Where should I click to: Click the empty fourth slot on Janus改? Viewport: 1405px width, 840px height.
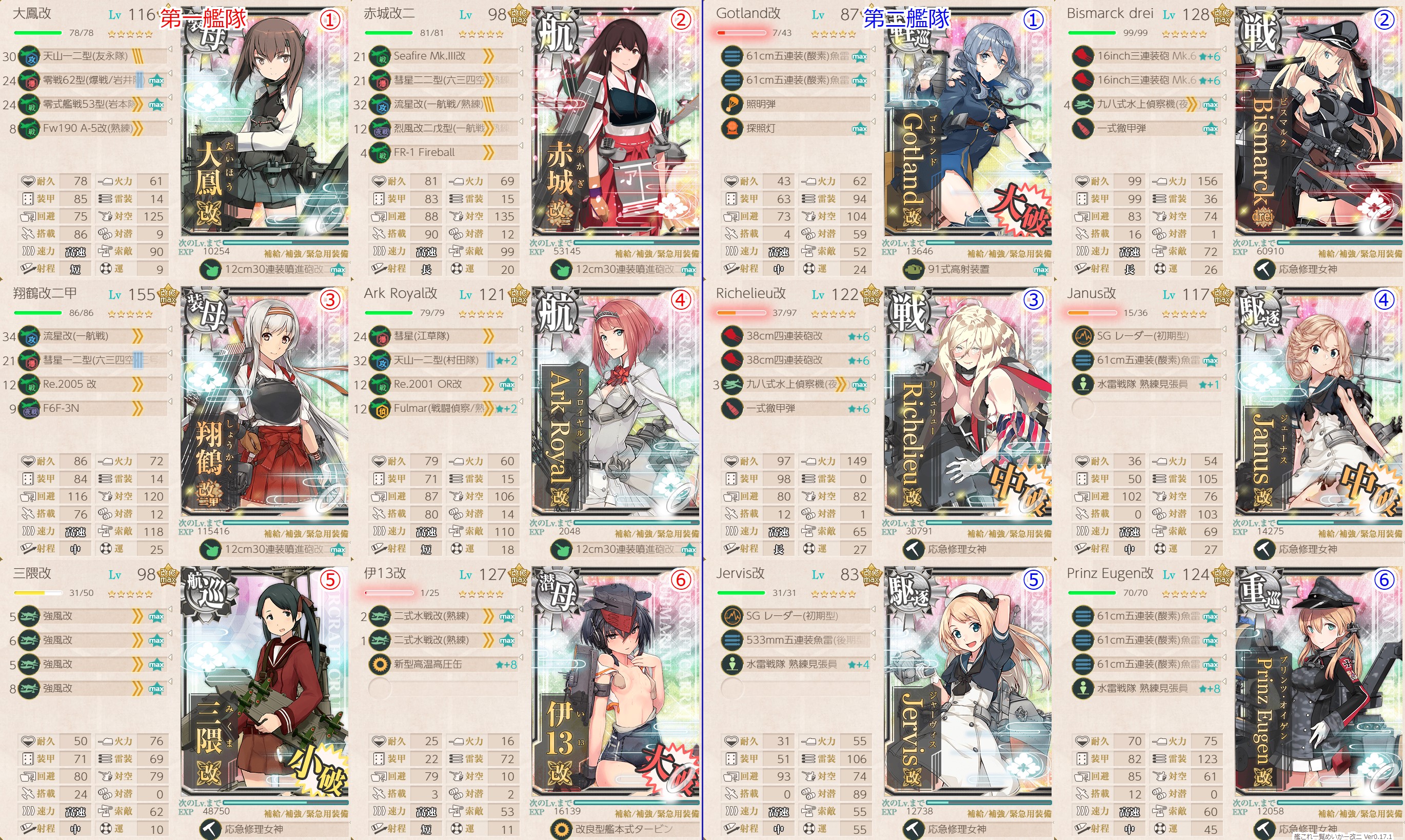pos(1146,408)
